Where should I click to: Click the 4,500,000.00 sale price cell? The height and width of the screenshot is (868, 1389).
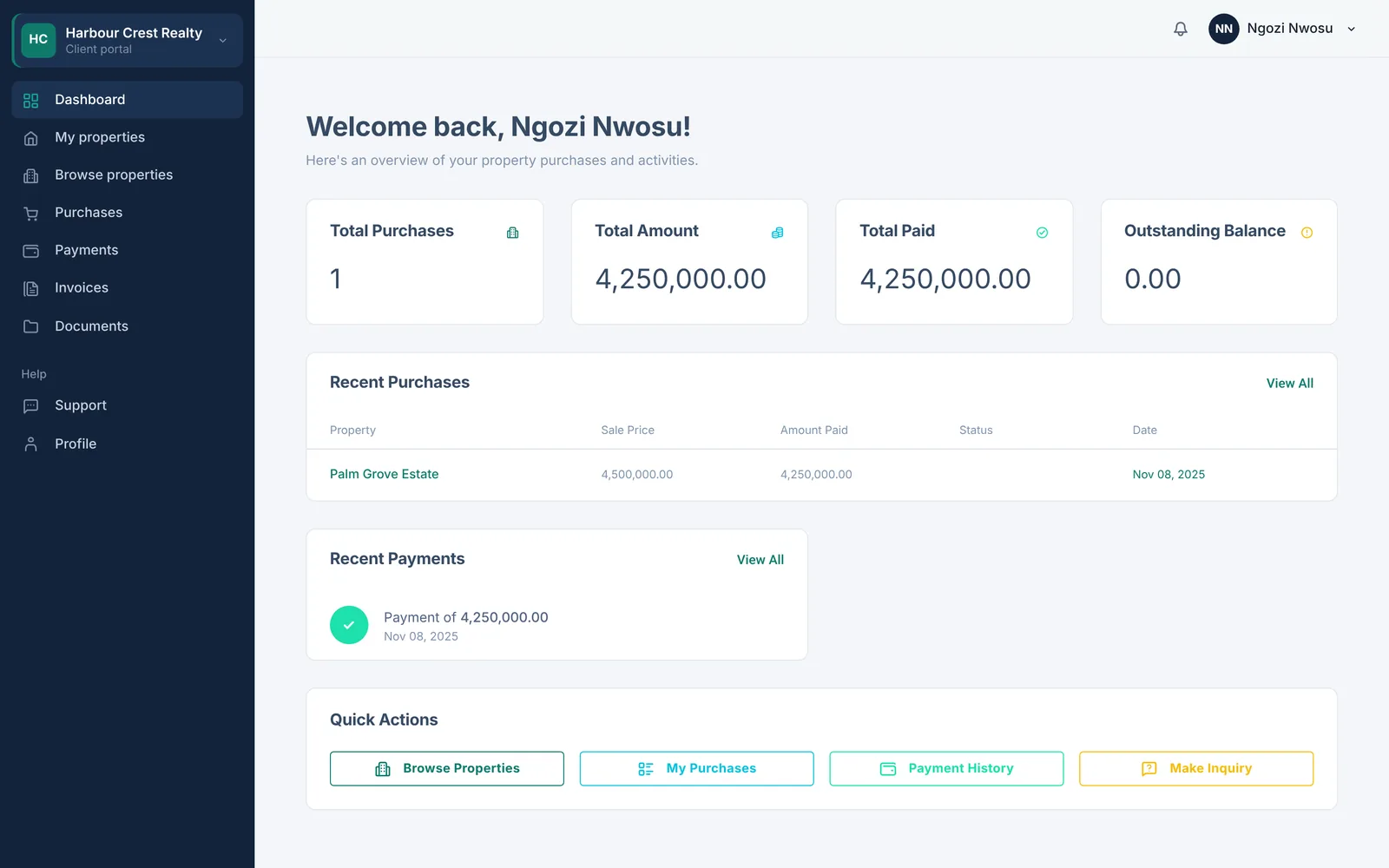coord(637,475)
